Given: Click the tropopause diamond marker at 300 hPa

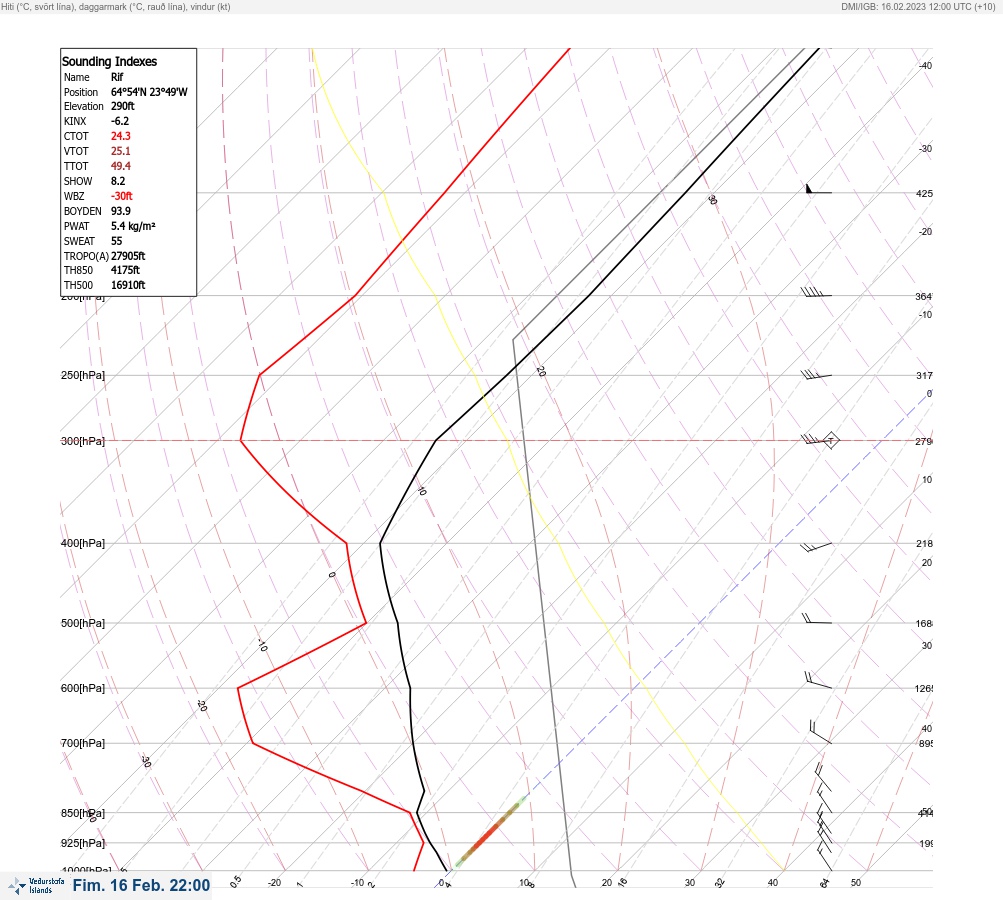Looking at the screenshot, I should 830,440.
